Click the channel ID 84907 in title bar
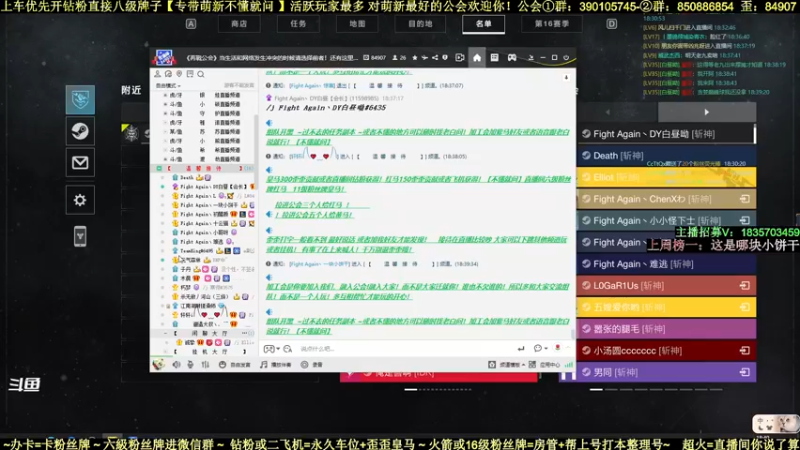The width and height of the screenshot is (800, 450). tap(375, 58)
